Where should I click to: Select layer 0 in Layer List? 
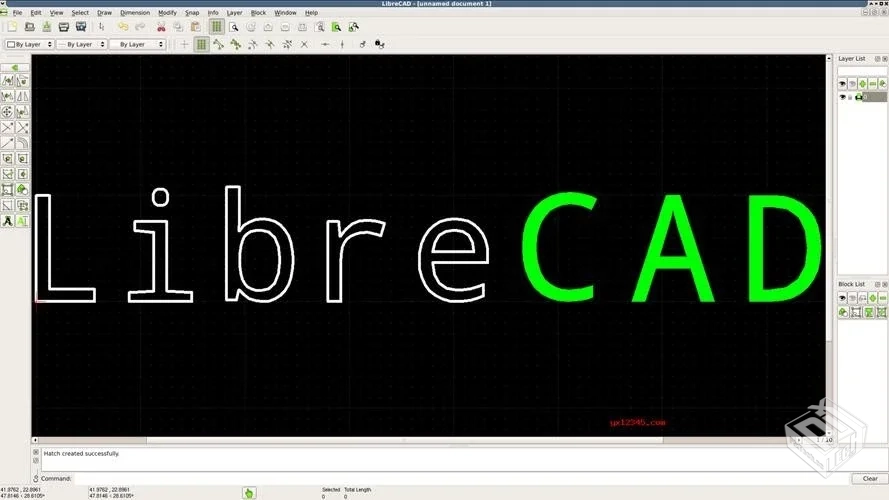tap(875, 97)
